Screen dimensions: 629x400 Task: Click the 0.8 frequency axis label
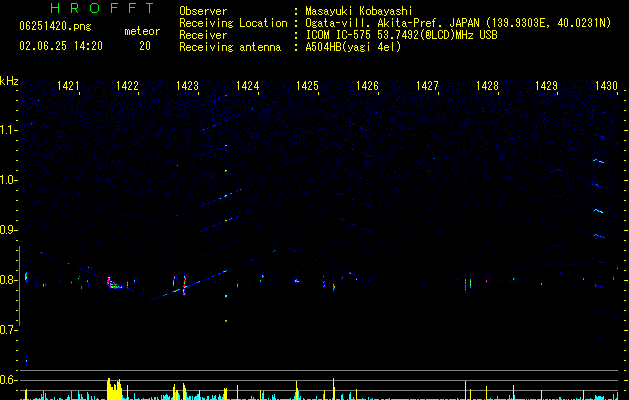coord(8,280)
